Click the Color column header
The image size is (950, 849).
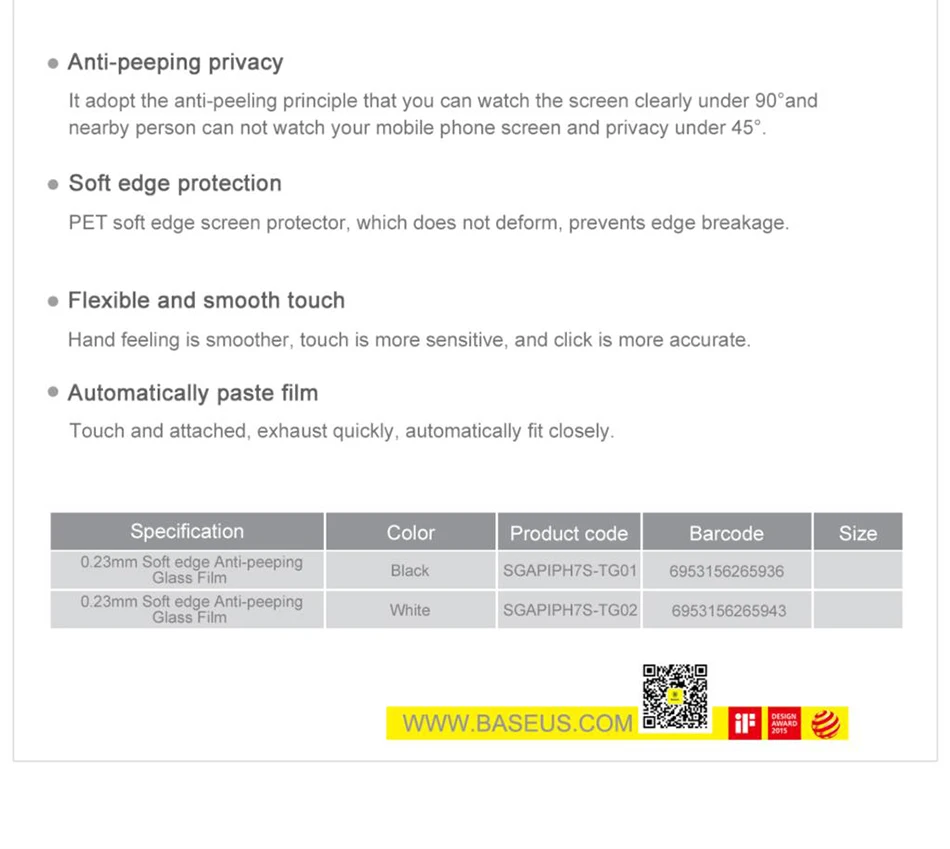(410, 533)
